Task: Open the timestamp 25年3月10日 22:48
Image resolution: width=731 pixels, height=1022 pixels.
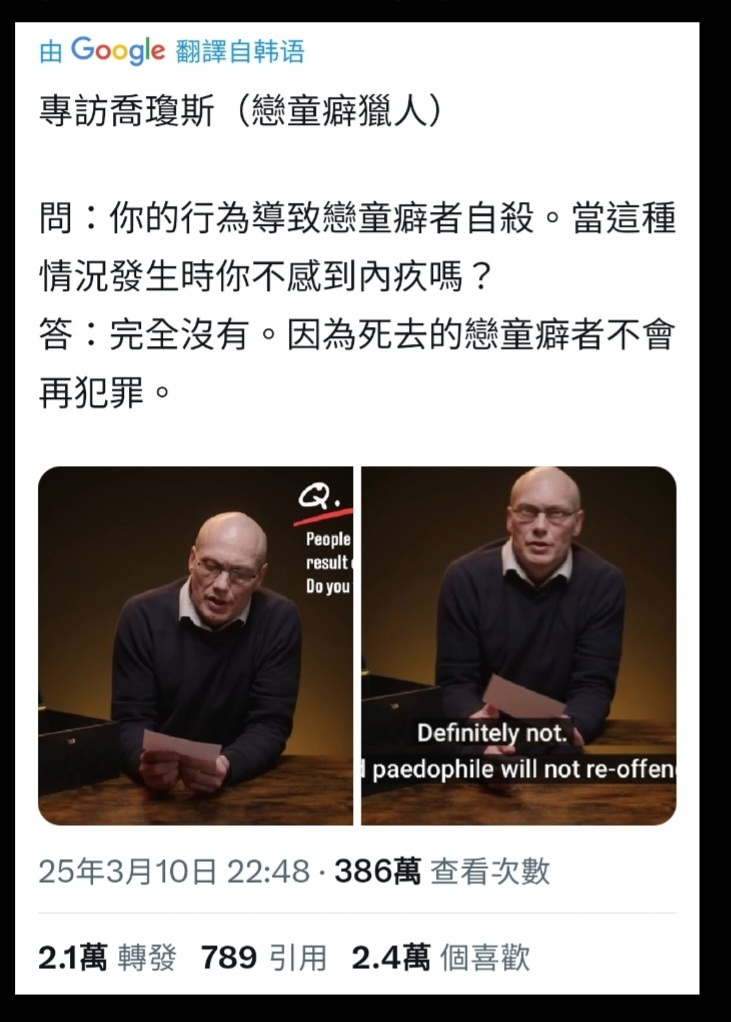Action: pyautogui.click(x=174, y=871)
